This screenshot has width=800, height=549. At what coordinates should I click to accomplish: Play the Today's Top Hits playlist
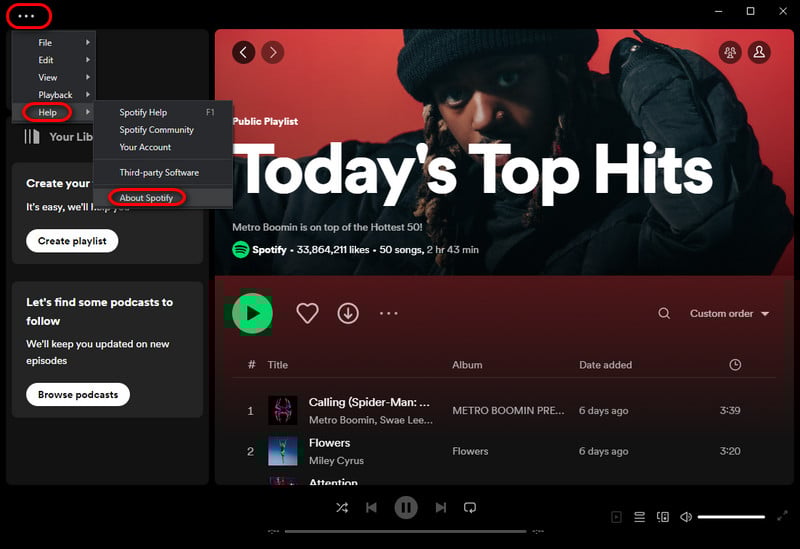252,313
